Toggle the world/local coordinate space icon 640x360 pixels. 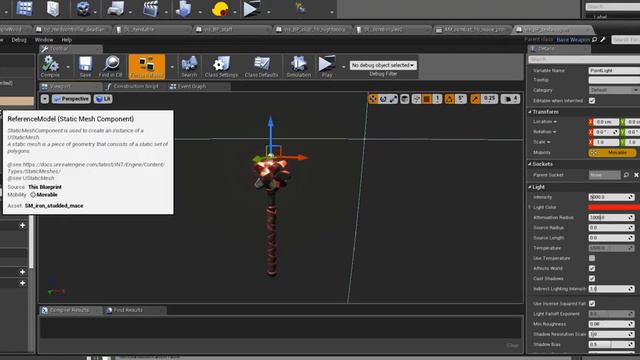coord(404,99)
